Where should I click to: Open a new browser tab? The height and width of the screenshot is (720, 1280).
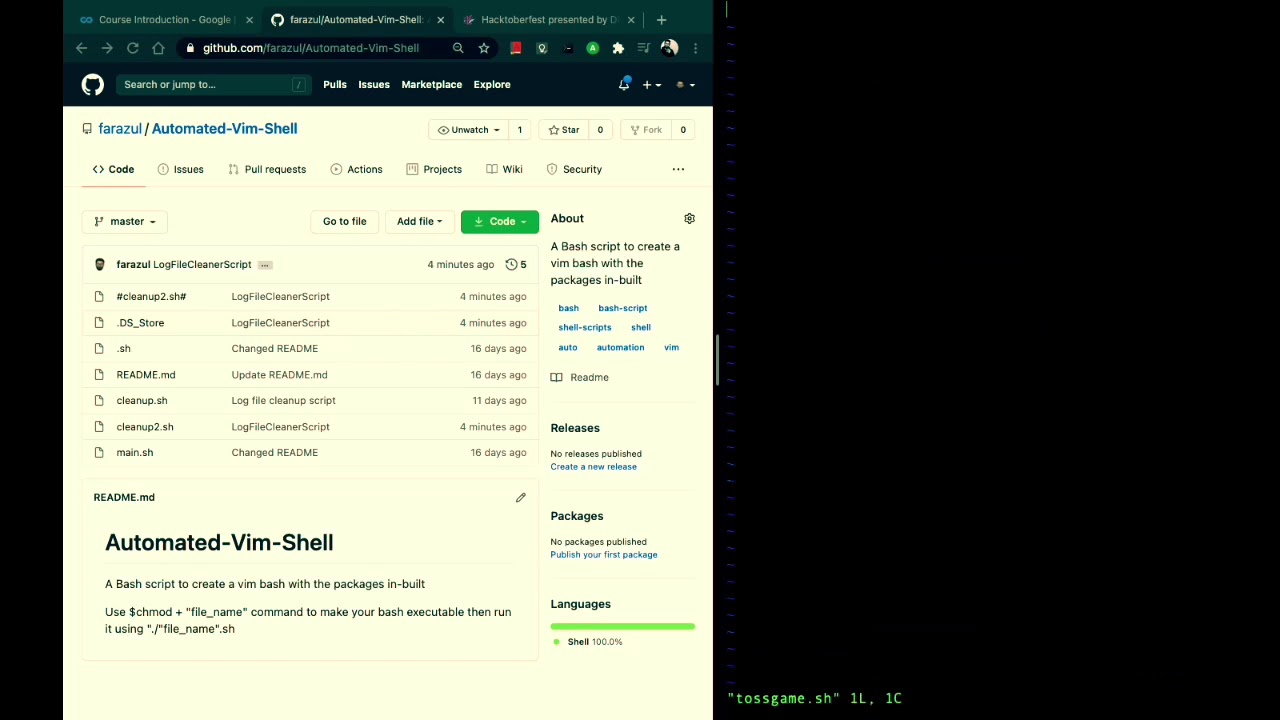(661, 19)
